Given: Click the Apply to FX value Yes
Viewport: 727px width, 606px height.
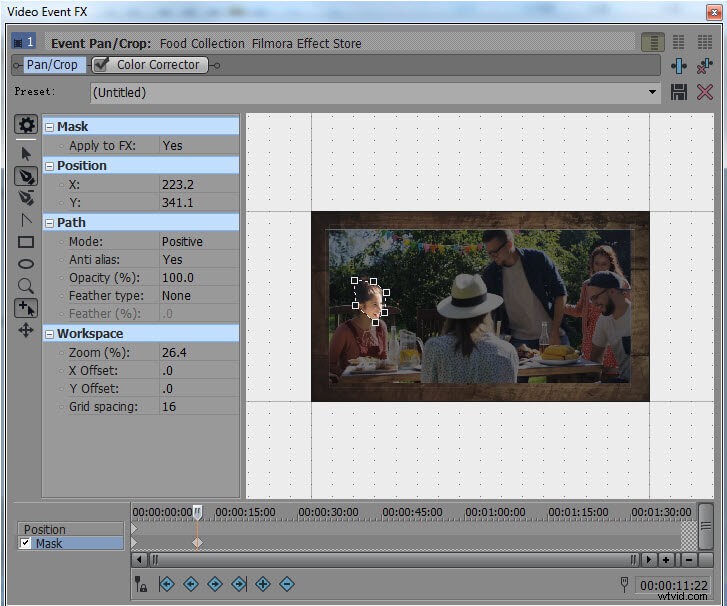Looking at the screenshot, I should tap(172, 146).
